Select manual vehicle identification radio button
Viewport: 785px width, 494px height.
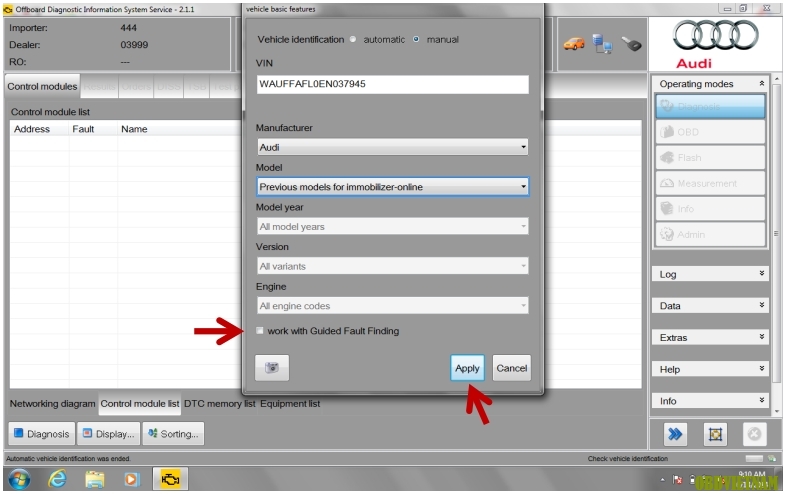[x=417, y=40]
